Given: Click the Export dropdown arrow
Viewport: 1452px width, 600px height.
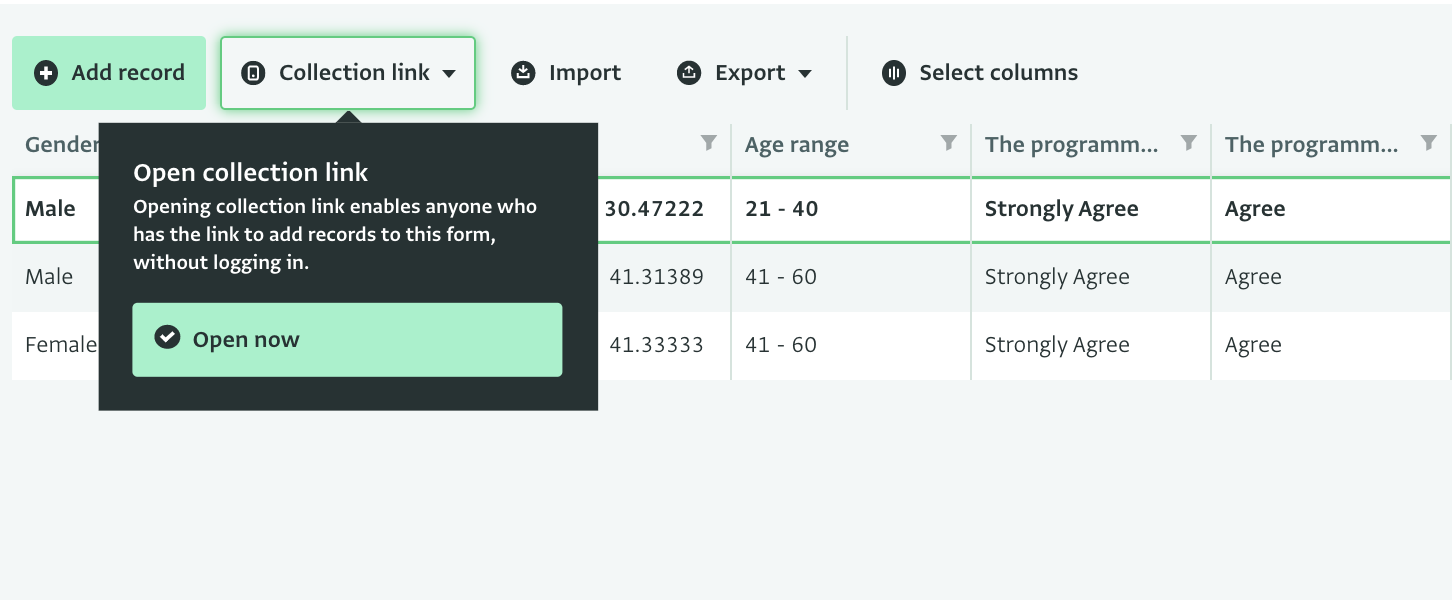Looking at the screenshot, I should 805,74.
